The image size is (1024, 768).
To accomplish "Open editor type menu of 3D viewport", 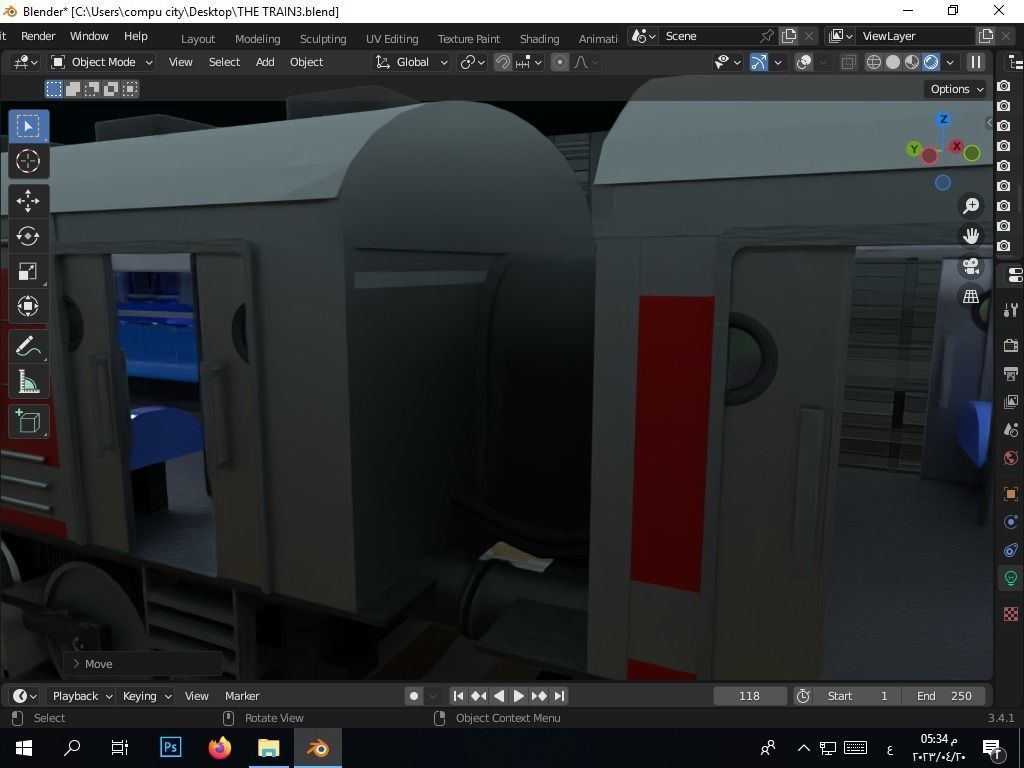I will [x=25, y=62].
